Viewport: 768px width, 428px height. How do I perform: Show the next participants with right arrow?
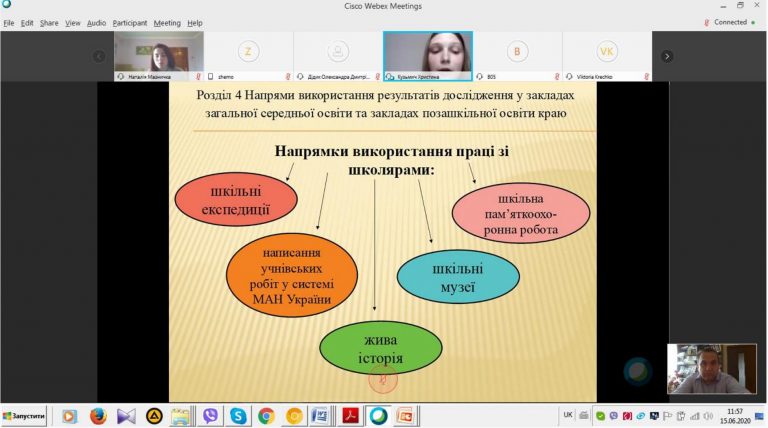pyautogui.click(x=667, y=57)
